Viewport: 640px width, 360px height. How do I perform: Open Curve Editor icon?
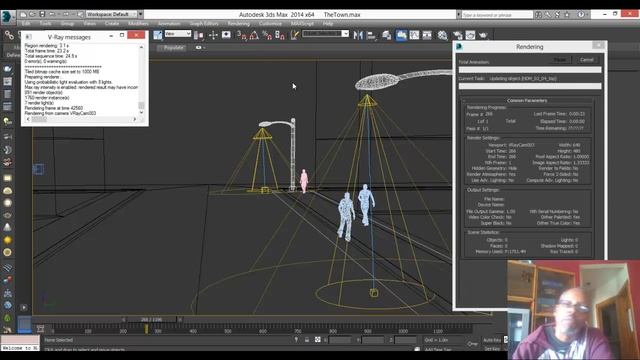pos(414,36)
